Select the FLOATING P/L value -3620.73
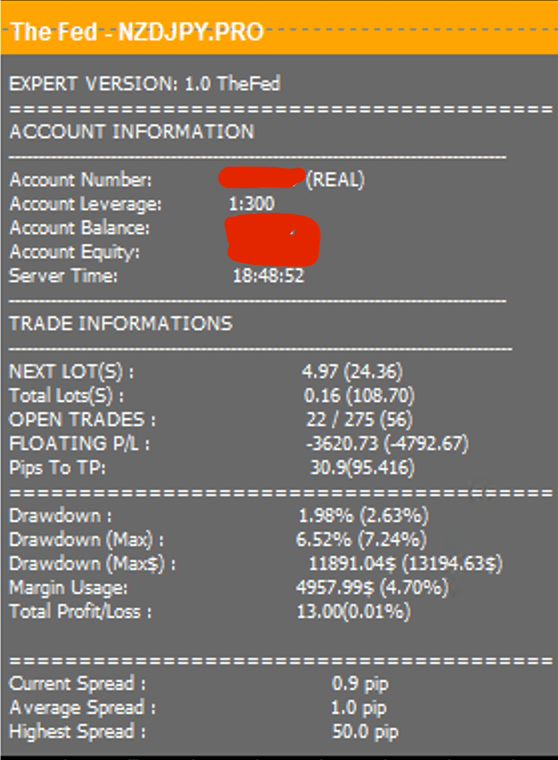Viewport: 558px width, 760px height. pyautogui.click(x=342, y=443)
